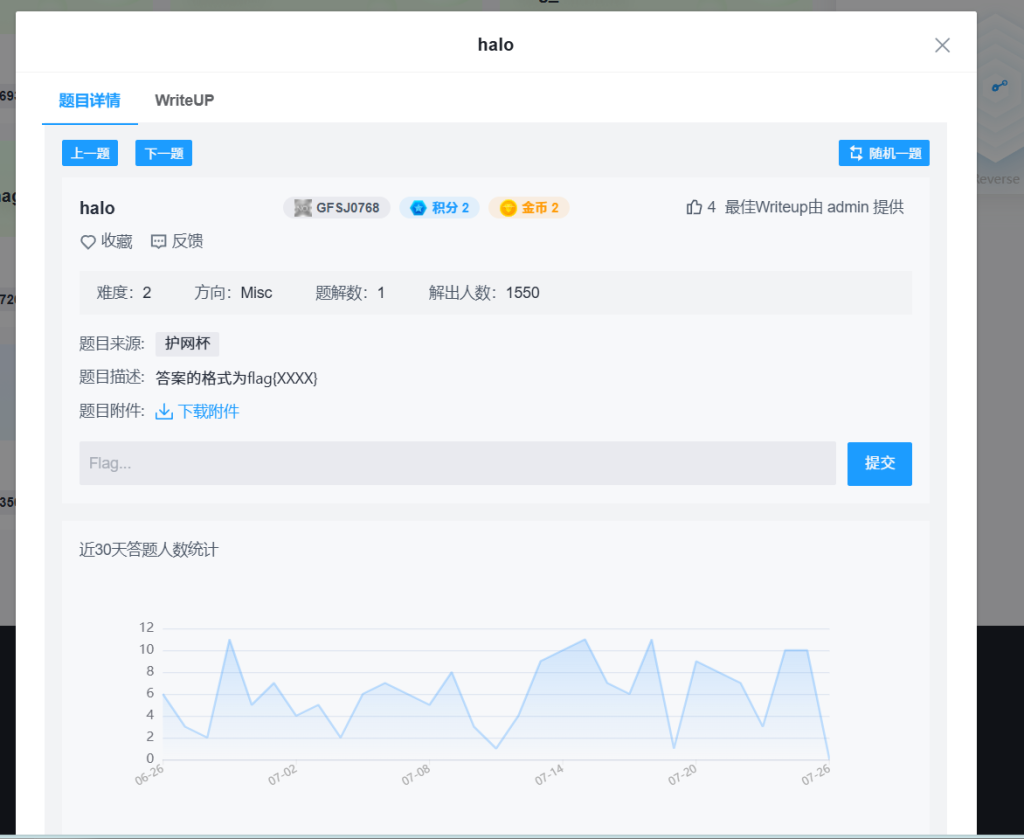Click the 护网杯 source tag
This screenshot has height=839, width=1024.
pyautogui.click(x=187, y=344)
